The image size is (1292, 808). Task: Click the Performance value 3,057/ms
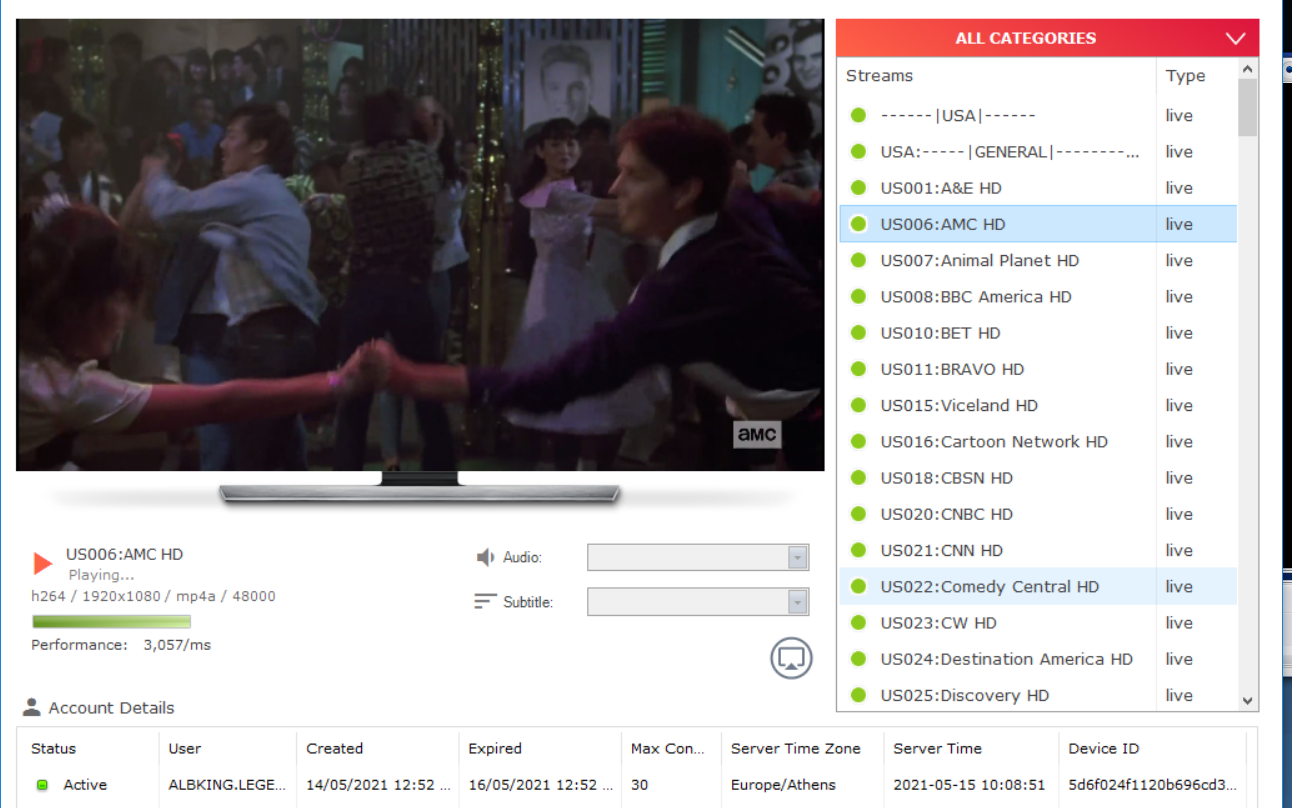click(177, 645)
